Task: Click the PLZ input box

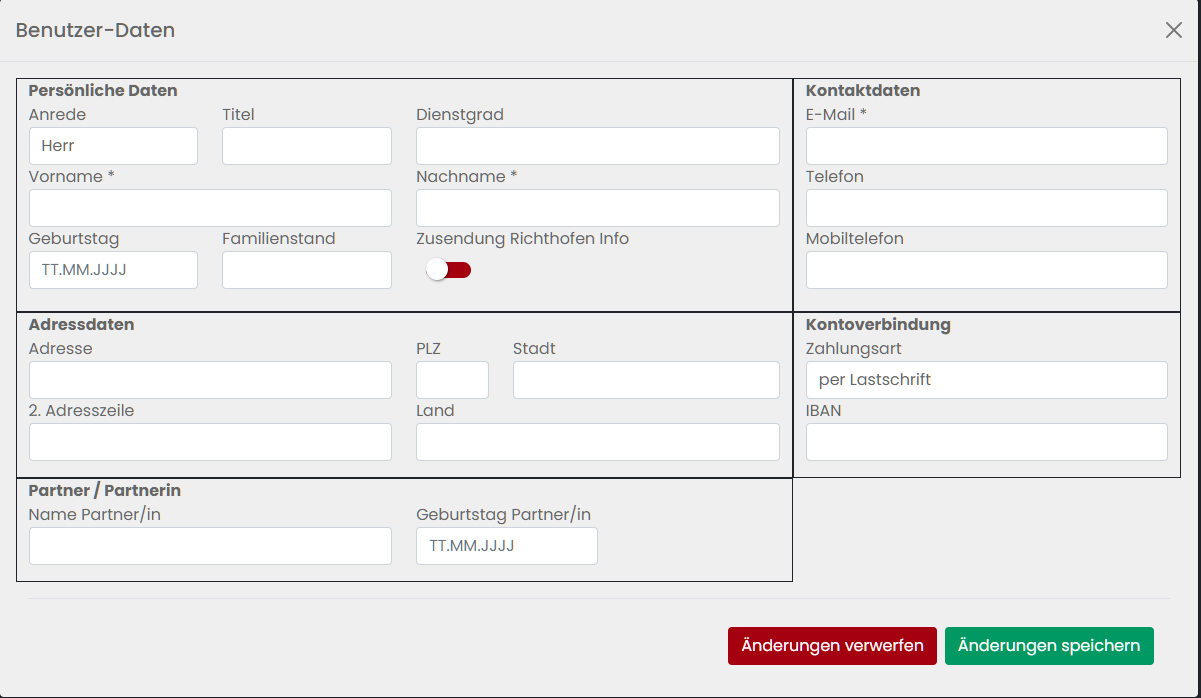Action: [452, 380]
